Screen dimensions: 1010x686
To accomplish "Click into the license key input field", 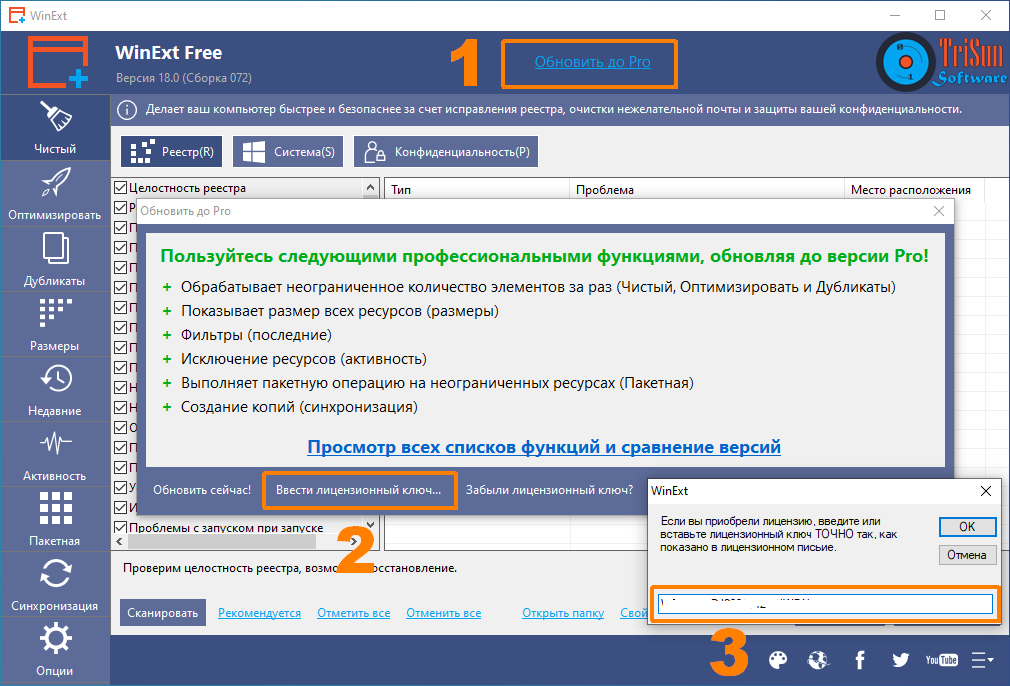I will (825, 604).
